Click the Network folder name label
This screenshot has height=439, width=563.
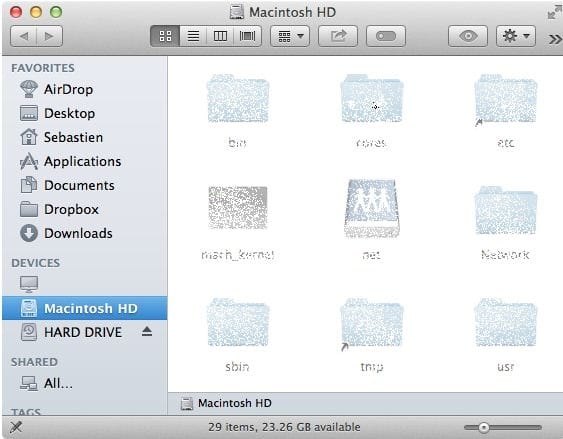coord(506,255)
